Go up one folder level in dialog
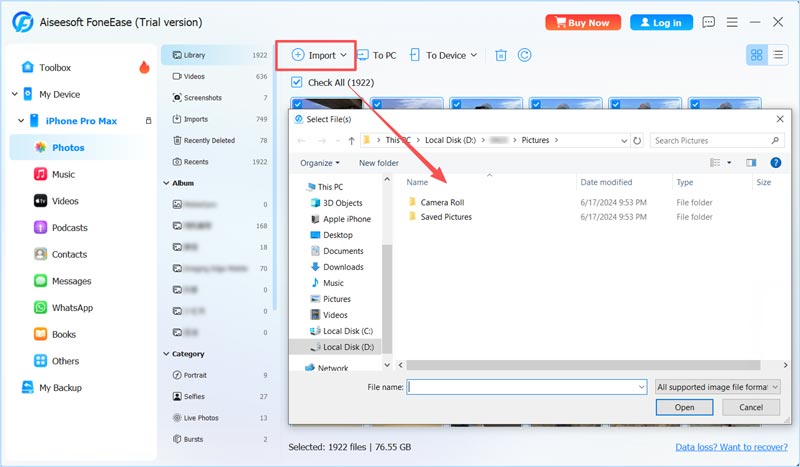800x467 pixels. 351,140
